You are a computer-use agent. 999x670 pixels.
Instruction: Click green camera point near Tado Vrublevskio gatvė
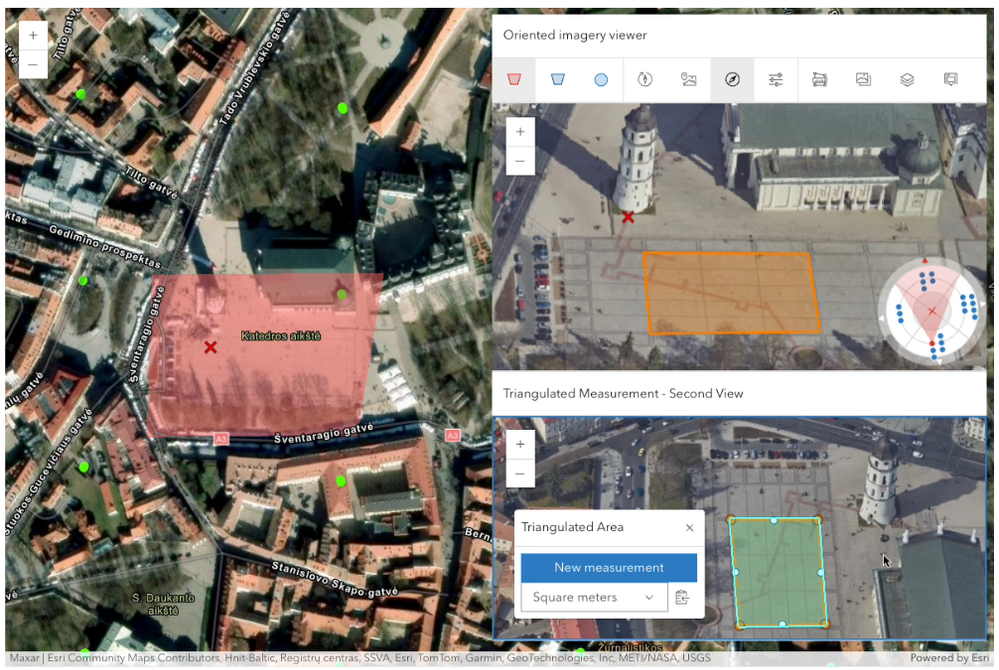(x=343, y=108)
